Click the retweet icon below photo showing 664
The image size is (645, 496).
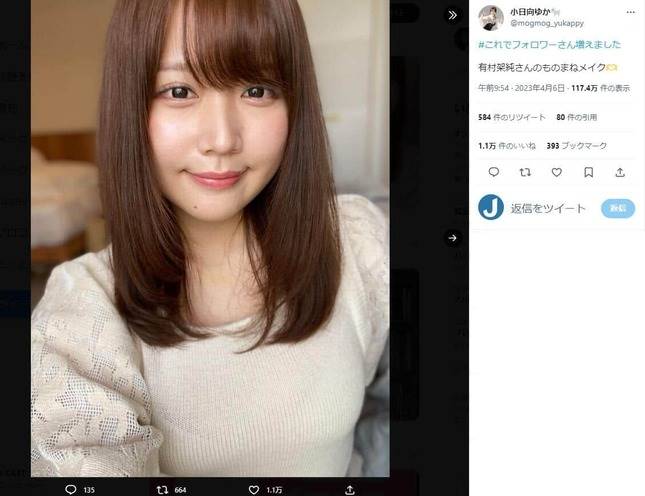pyautogui.click(x=162, y=489)
